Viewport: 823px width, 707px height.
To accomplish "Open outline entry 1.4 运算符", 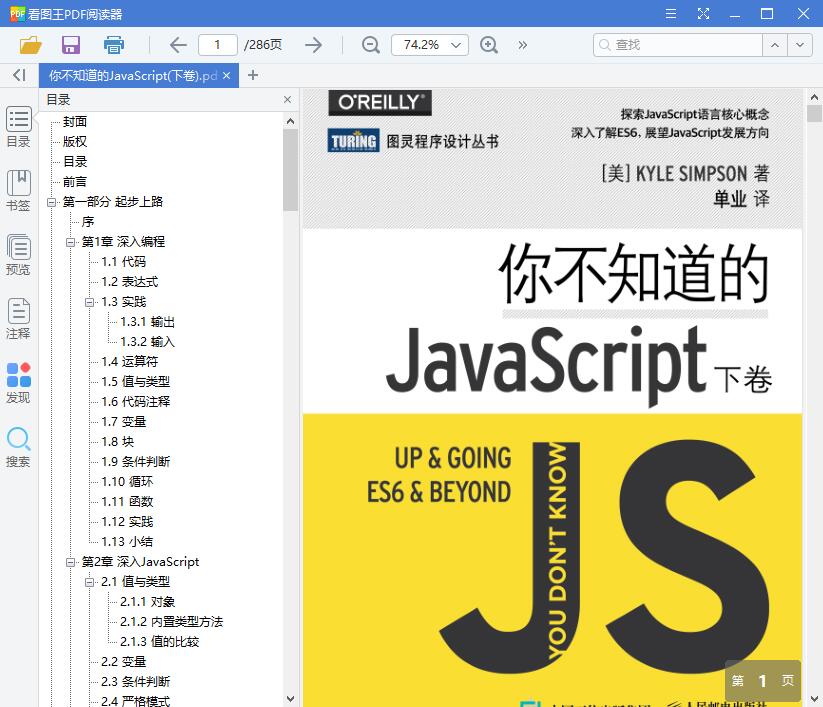I will coord(129,362).
